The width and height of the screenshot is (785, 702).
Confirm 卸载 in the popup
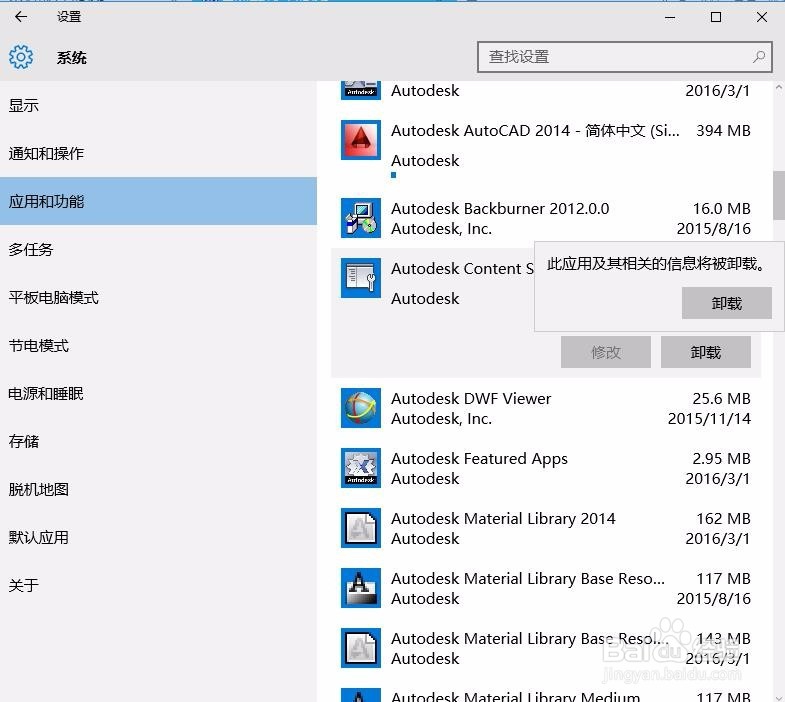[x=726, y=303]
